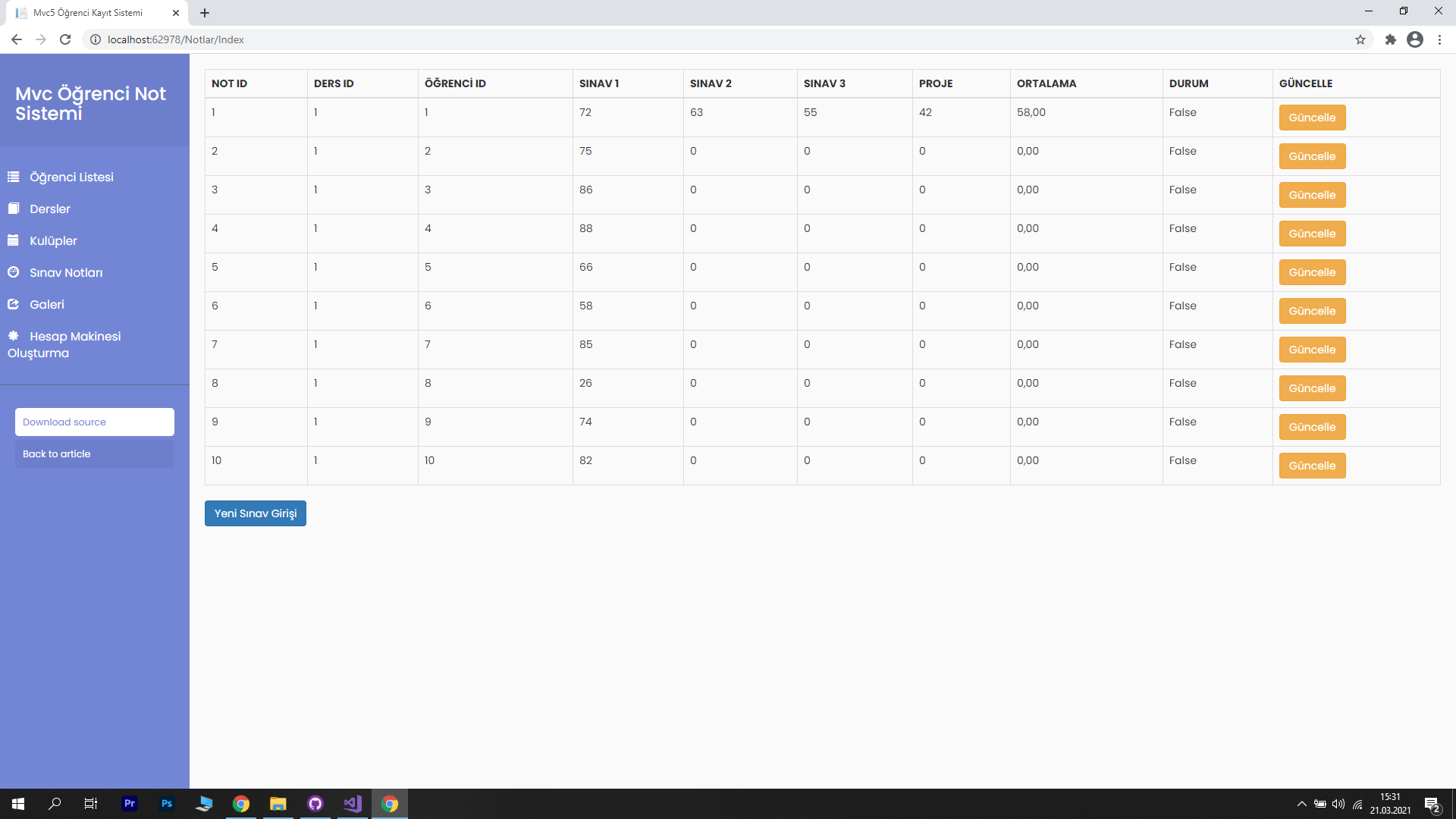The image size is (1456, 819).
Task: Open Adobe Premiere Pro from the taskbar
Action: point(130,804)
